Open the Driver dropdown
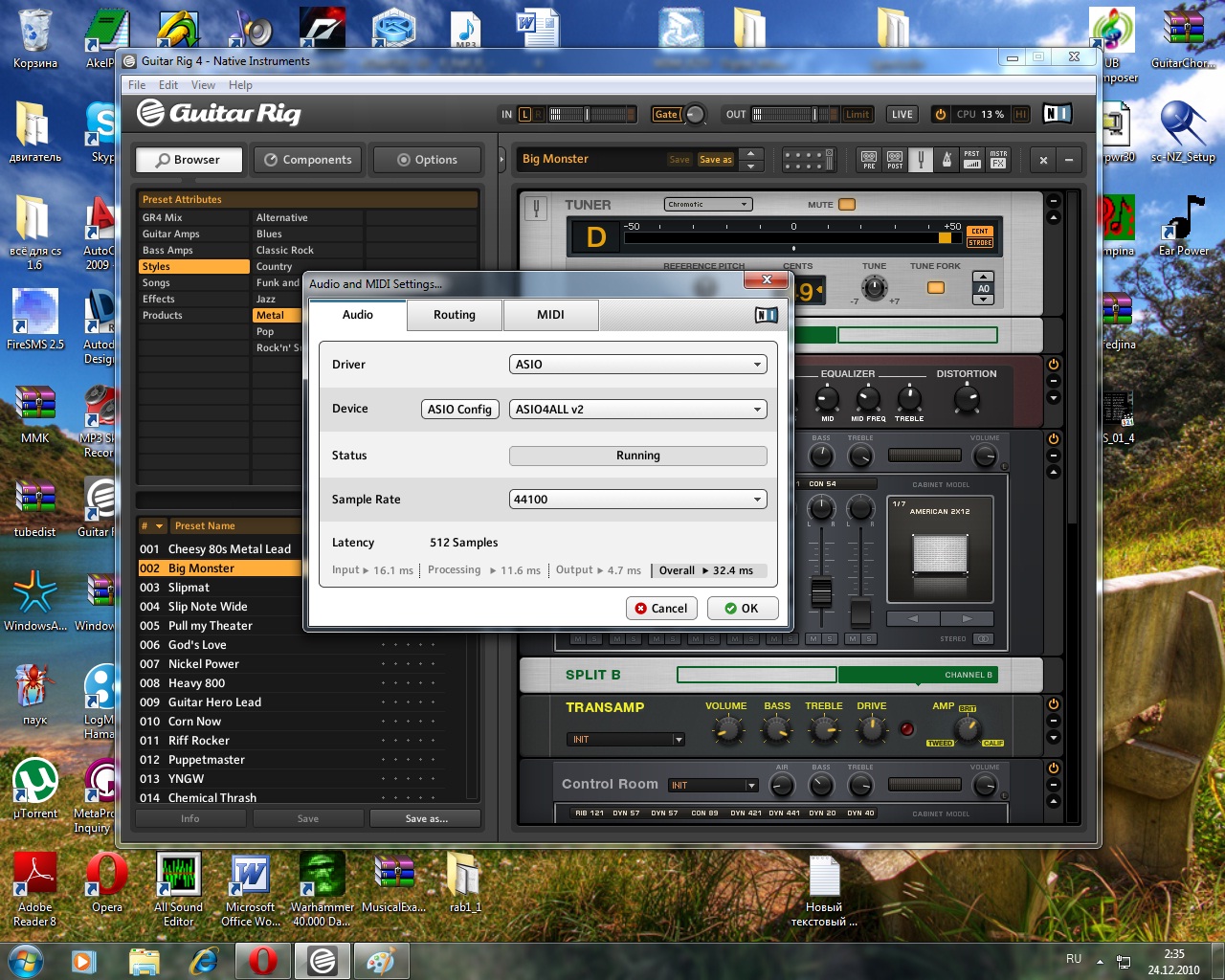The image size is (1225, 980). point(638,365)
